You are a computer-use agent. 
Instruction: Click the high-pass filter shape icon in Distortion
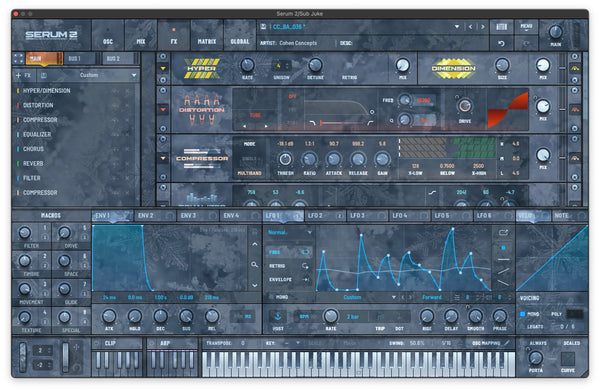370,123
